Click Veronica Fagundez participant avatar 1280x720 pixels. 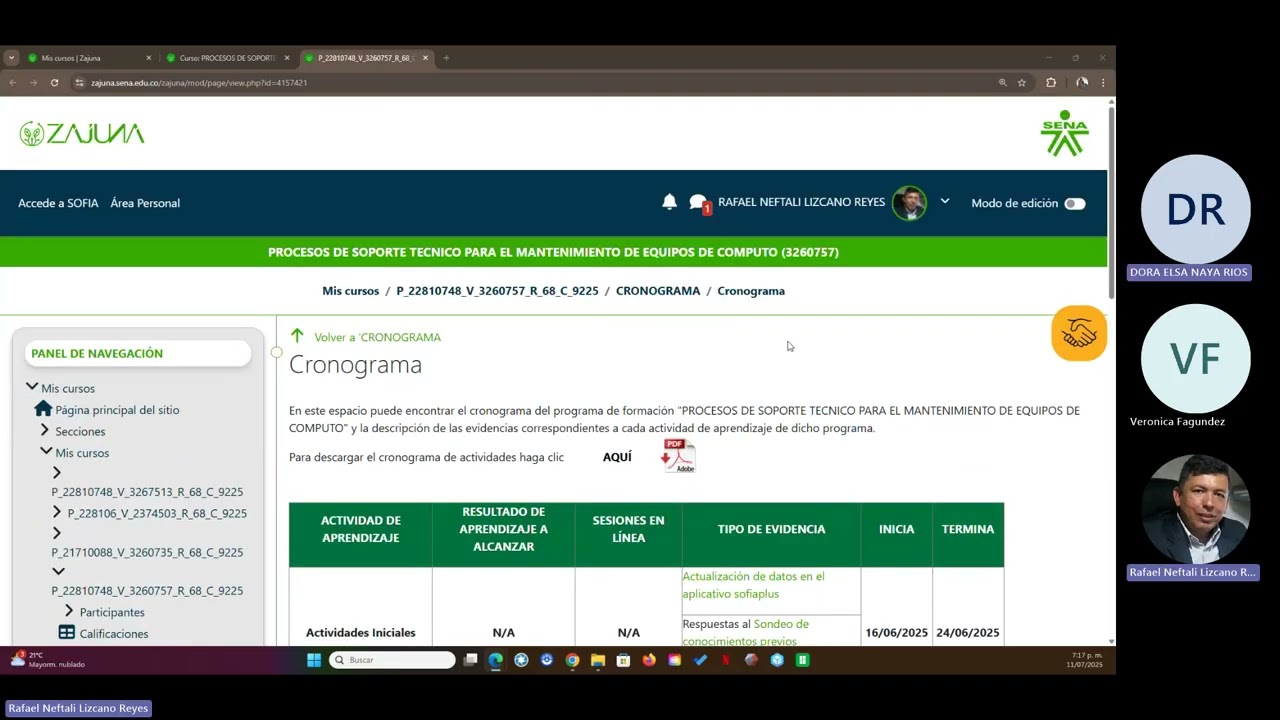(1195, 358)
